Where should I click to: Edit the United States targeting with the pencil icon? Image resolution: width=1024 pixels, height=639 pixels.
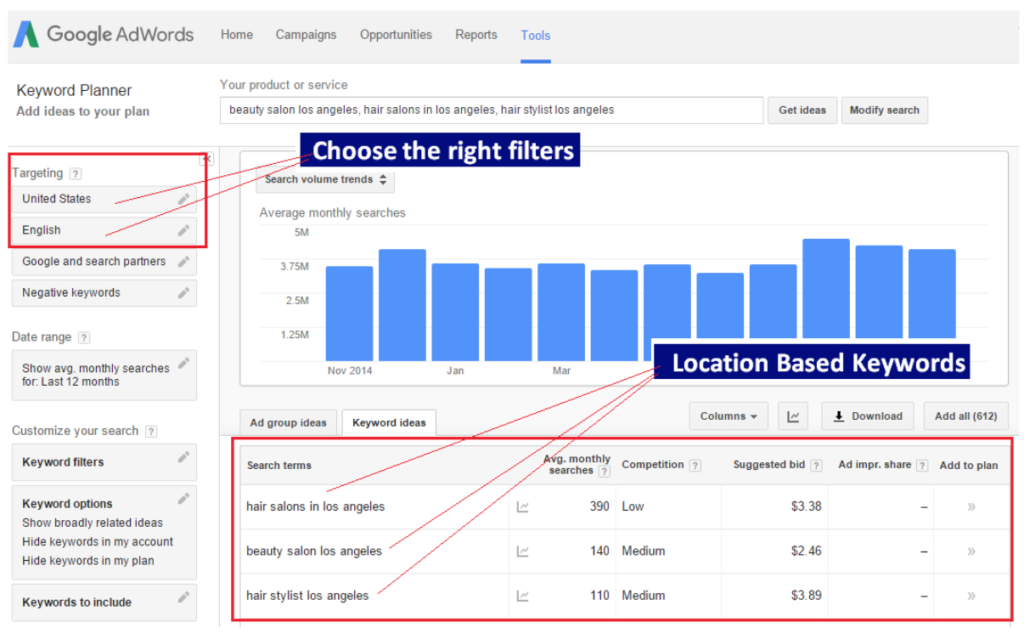183,199
